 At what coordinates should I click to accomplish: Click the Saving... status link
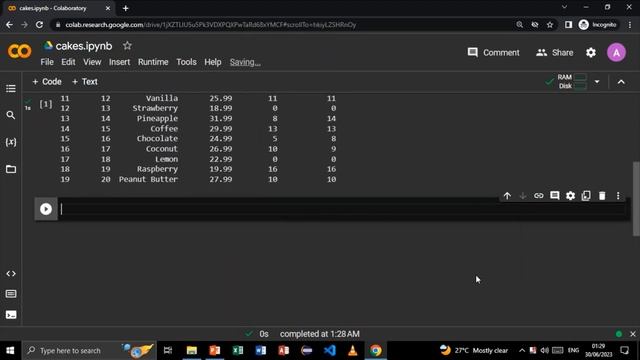coord(245,62)
